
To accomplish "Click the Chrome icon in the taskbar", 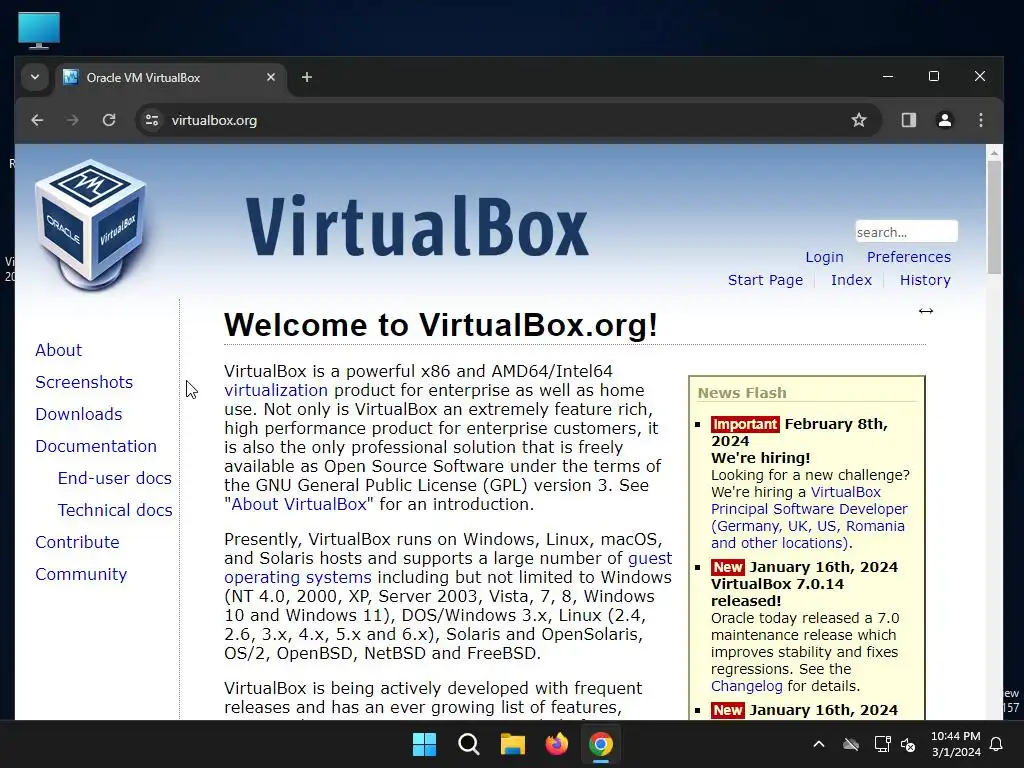I will coord(601,744).
